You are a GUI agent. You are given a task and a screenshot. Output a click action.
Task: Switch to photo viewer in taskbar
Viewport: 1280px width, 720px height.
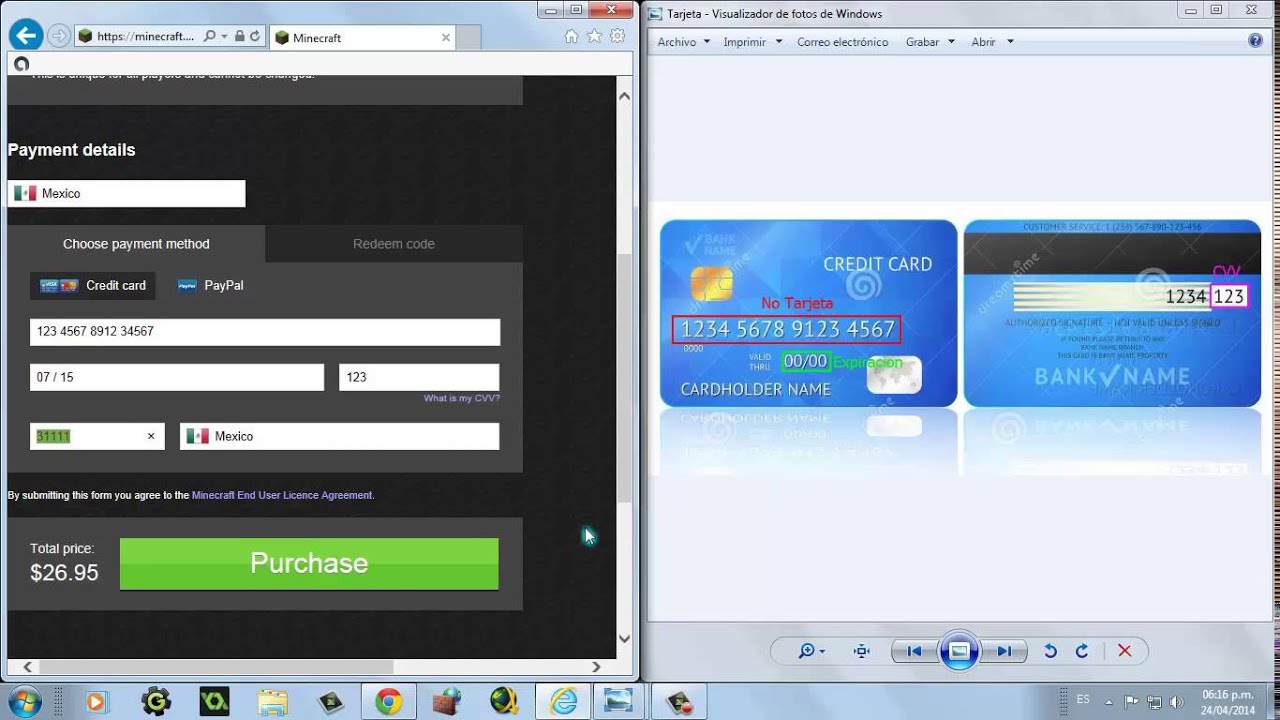click(x=620, y=702)
